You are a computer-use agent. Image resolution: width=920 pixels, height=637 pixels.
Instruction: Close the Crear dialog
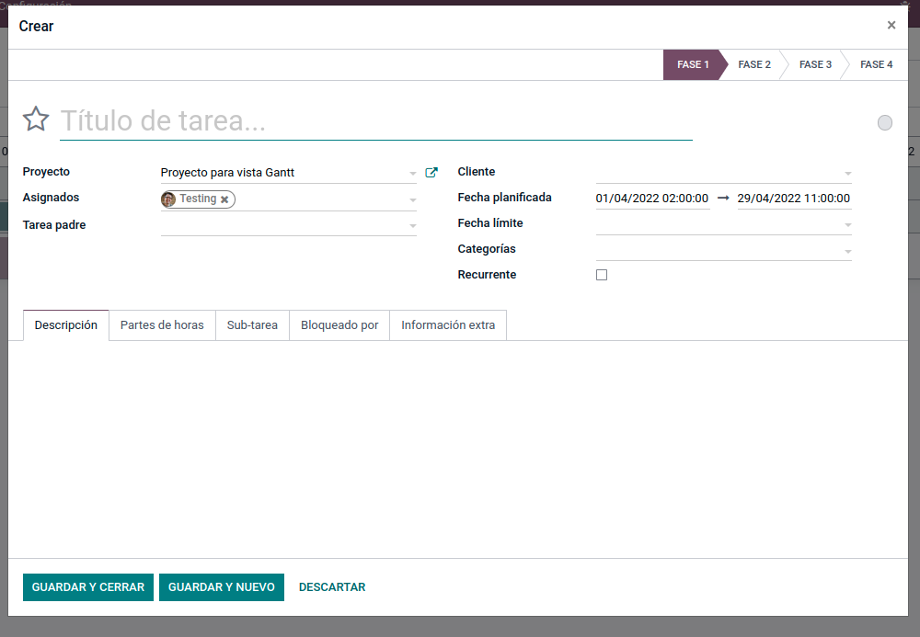click(891, 25)
